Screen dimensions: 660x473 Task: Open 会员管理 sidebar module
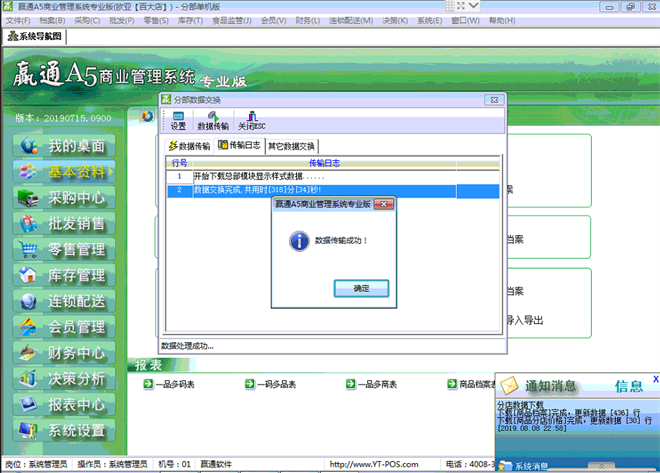(x=64, y=327)
